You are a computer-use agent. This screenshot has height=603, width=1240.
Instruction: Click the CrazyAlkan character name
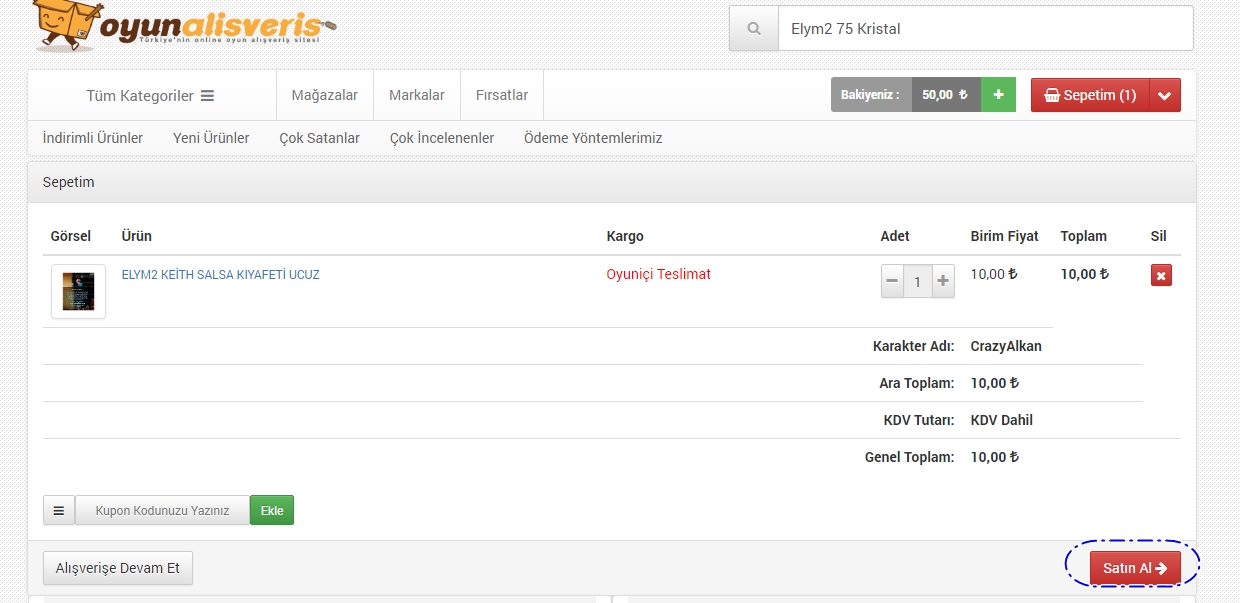[1006, 346]
